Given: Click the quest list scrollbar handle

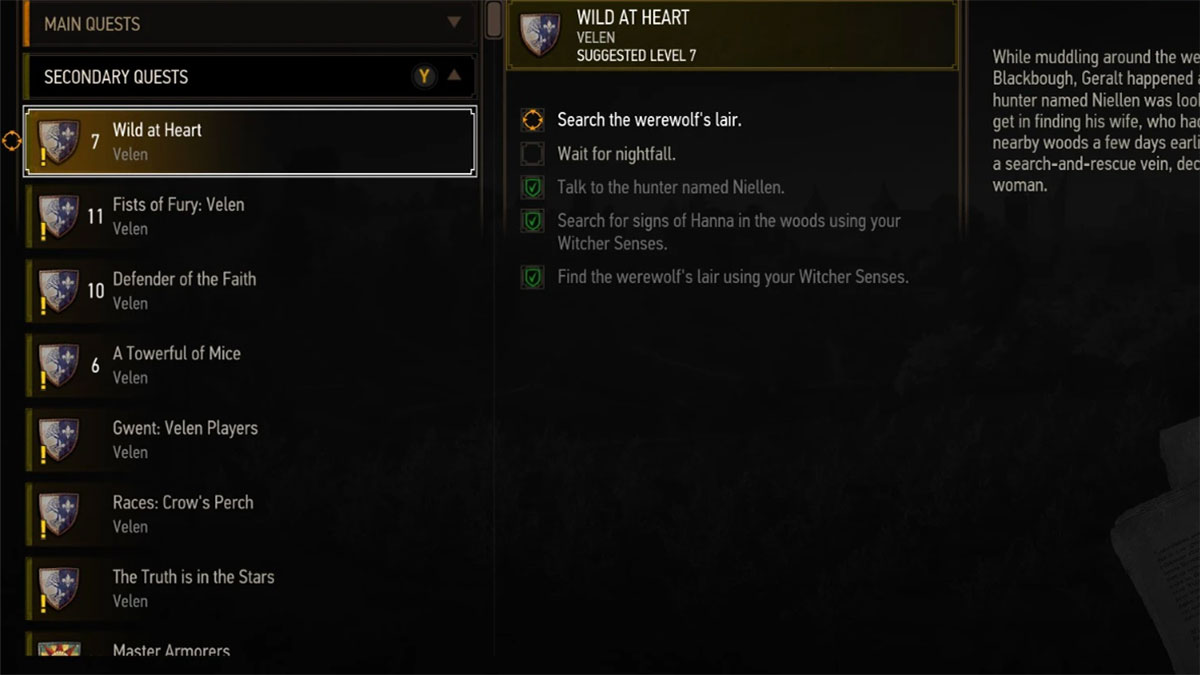Looking at the screenshot, I should 493,18.
